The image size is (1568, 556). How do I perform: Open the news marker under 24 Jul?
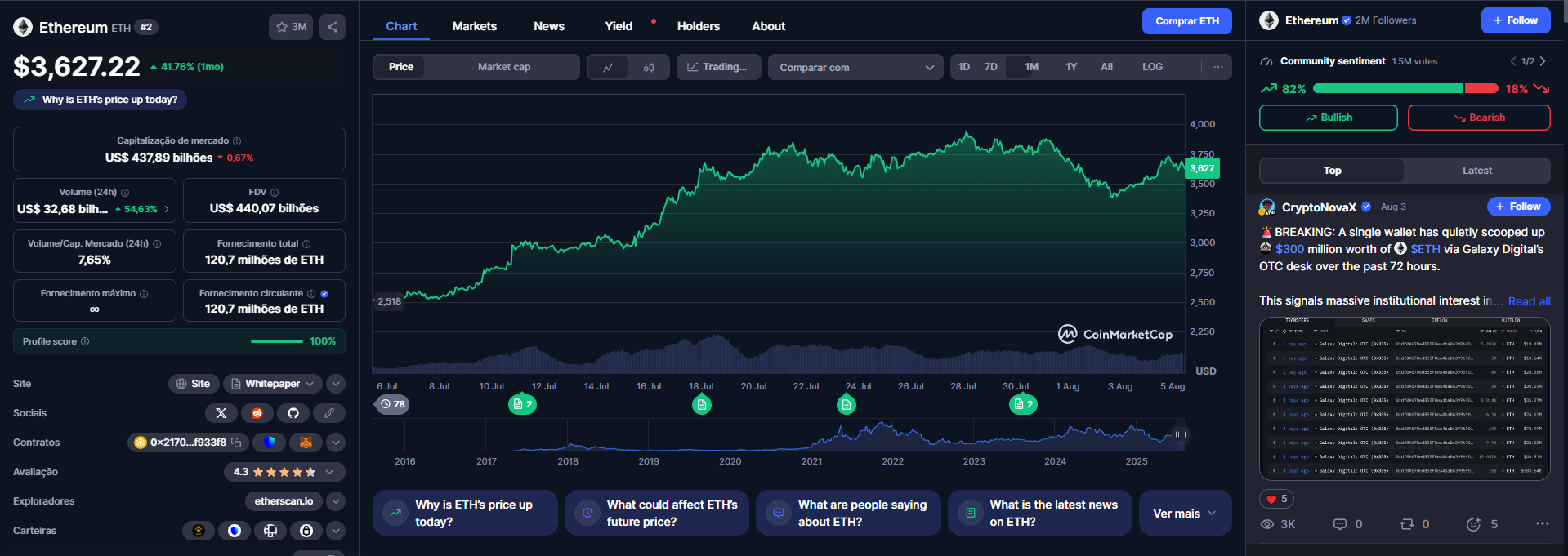[847, 404]
